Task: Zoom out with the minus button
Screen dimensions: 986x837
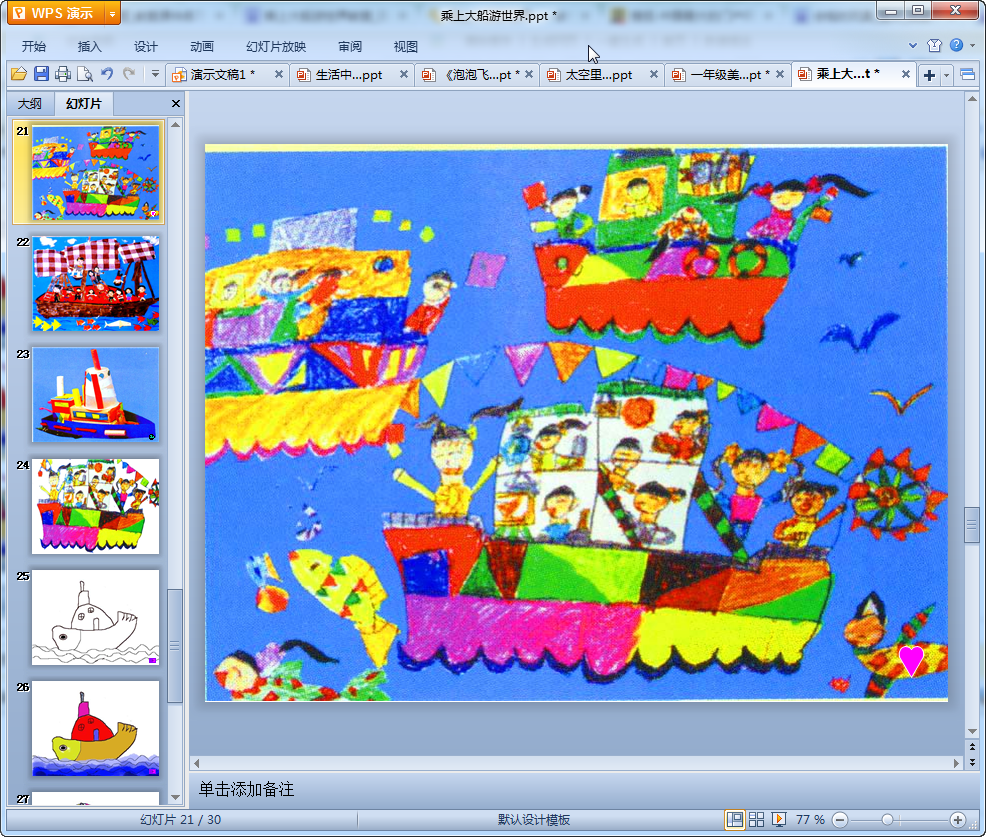Action: coord(839,819)
